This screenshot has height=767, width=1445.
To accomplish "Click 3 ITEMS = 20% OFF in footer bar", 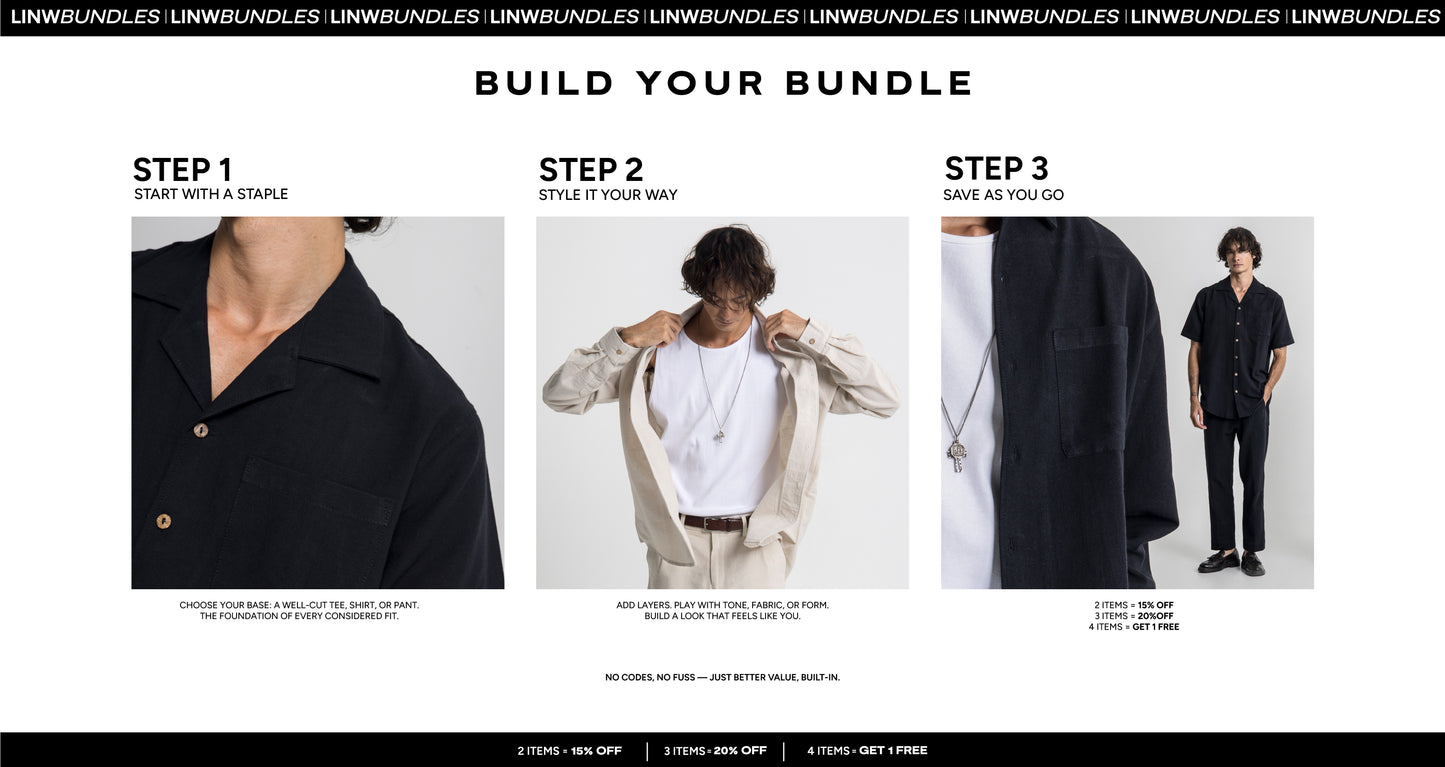I will 715,751.
